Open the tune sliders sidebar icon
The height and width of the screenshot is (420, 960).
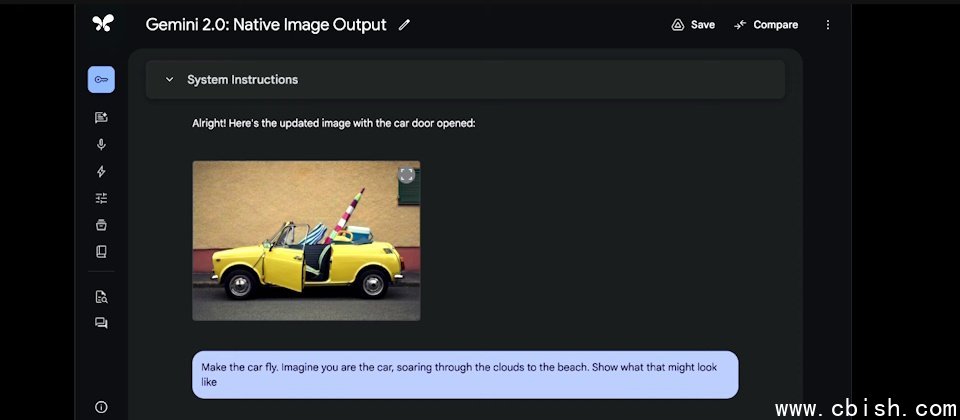tap(101, 198)
